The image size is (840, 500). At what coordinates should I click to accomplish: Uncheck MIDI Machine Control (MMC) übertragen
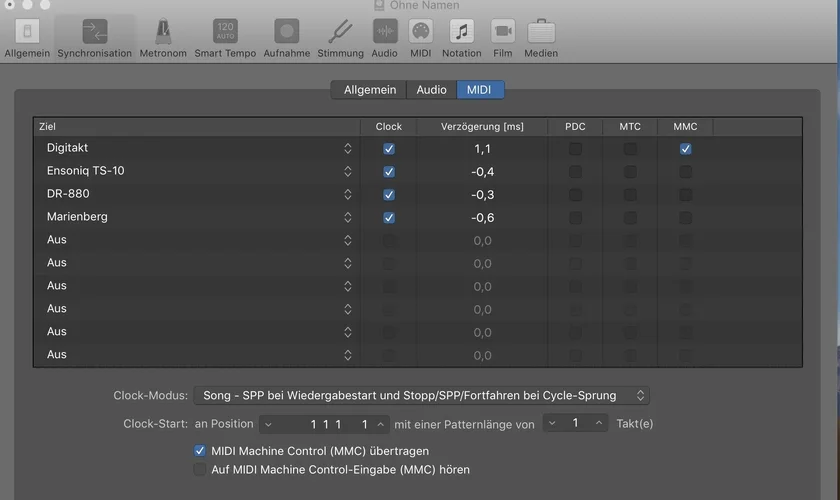pos(200,451)
